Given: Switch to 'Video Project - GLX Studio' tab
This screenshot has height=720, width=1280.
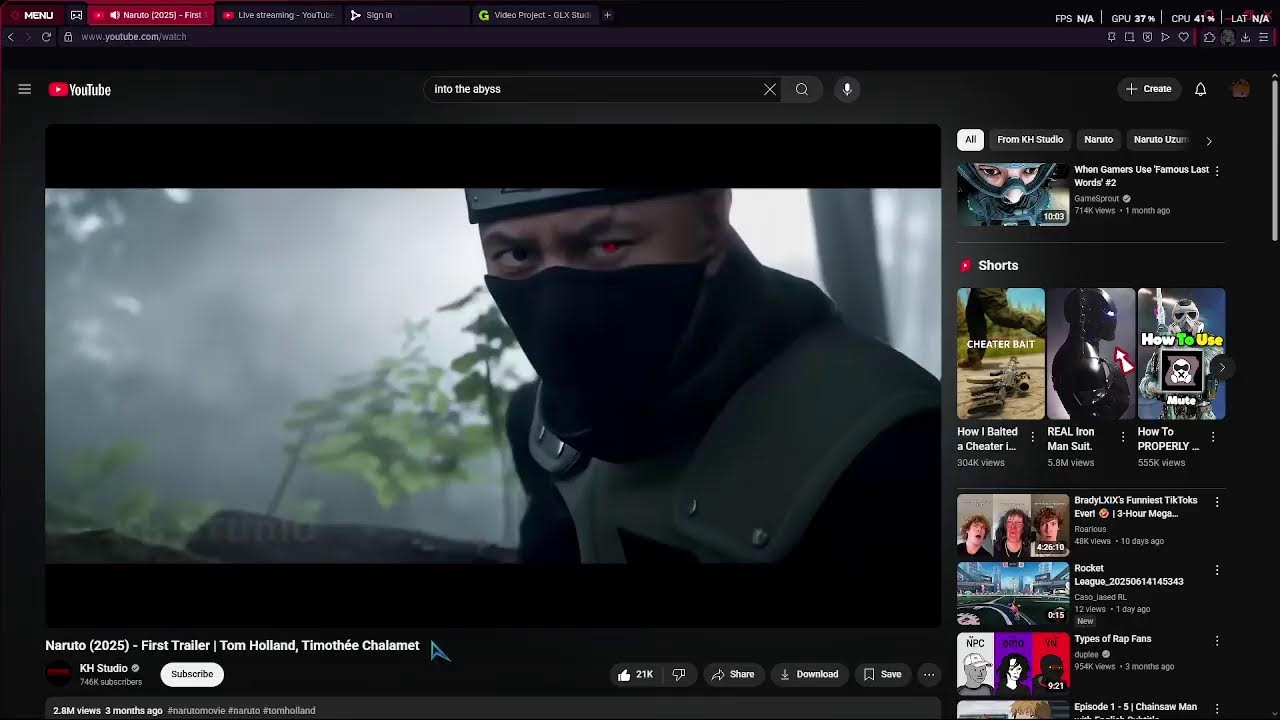Looking at the screenshot, I should (535, 15).
